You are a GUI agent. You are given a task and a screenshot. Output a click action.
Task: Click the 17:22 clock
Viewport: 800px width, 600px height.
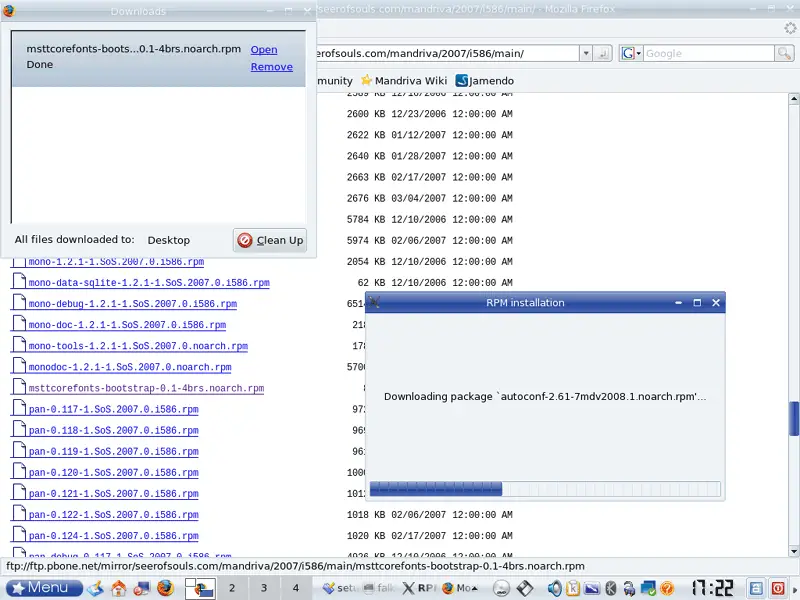tap(713, 588)
